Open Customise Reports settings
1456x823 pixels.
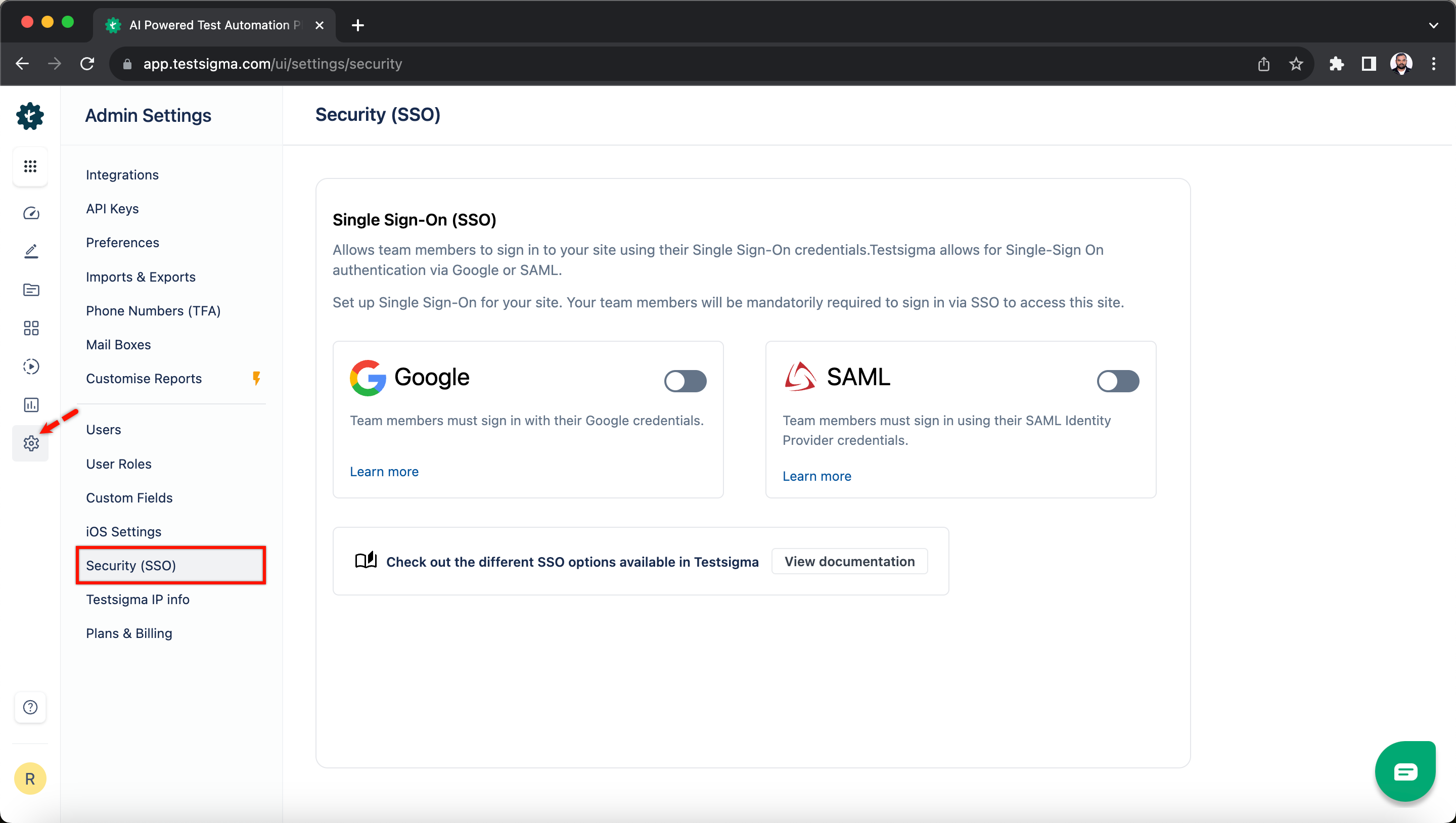tap(144, 379)
